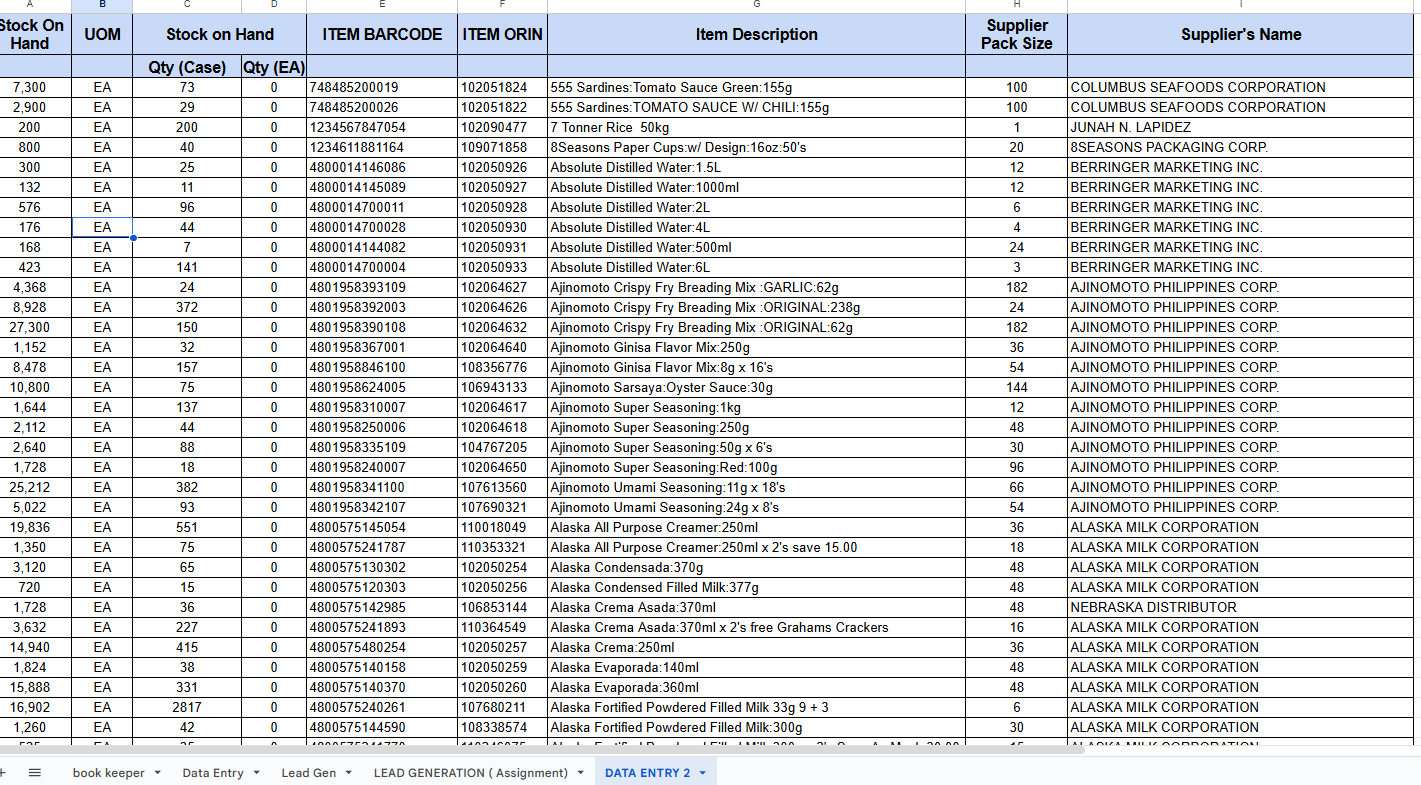This screenshot has height=785, width=1421.
Task: Click stock on hand value 25,212
Action: [35, 487]
